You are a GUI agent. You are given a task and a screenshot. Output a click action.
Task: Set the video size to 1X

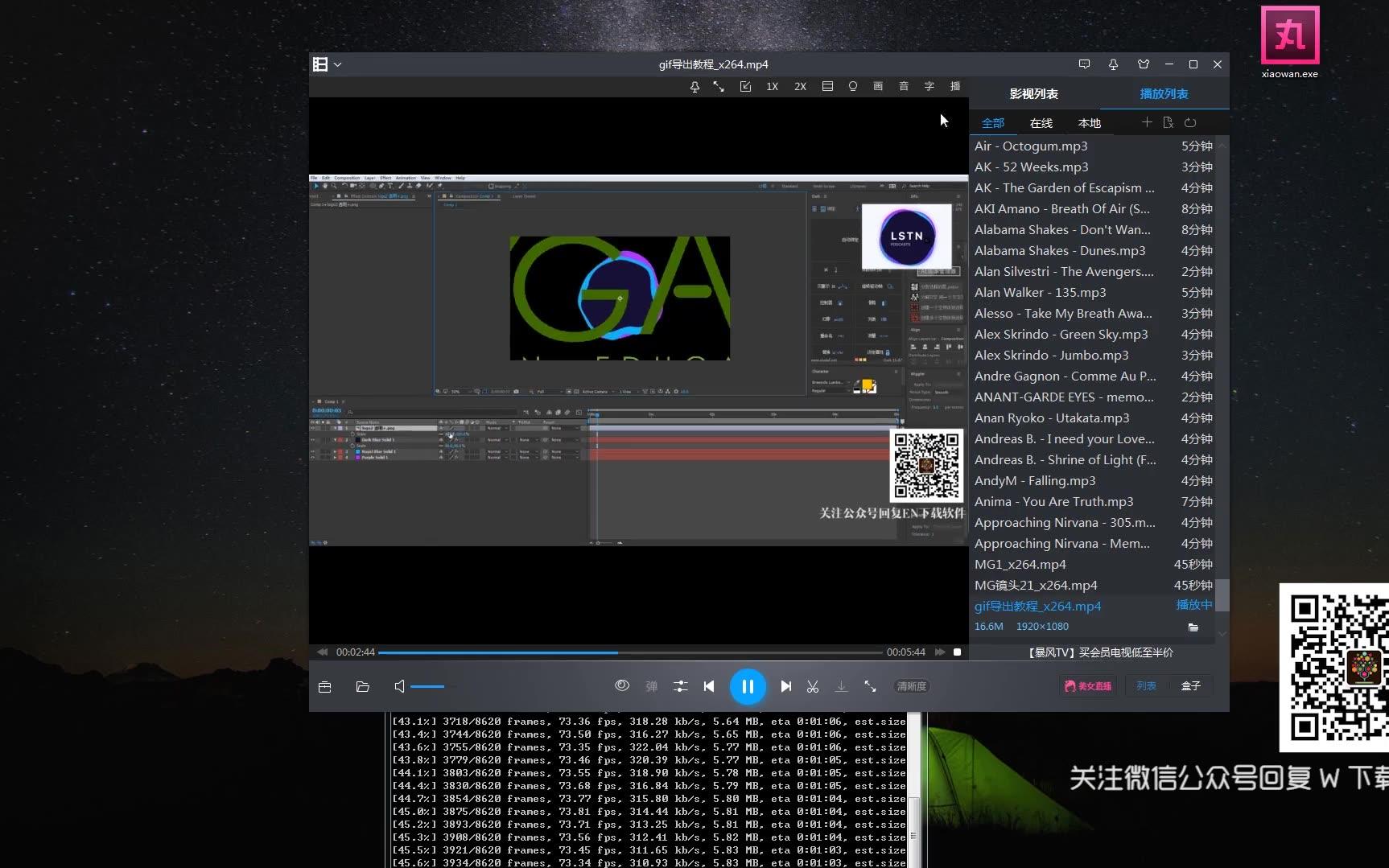pyautogui.click(x=773, y=87)
